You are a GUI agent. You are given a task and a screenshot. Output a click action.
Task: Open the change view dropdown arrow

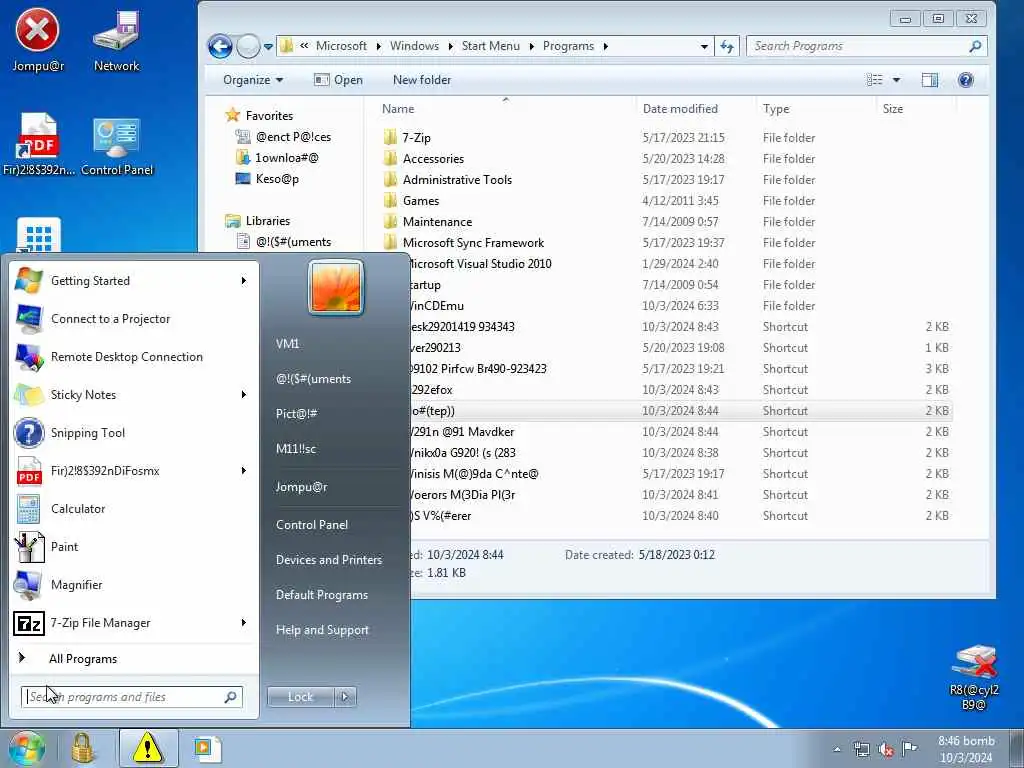897,80
